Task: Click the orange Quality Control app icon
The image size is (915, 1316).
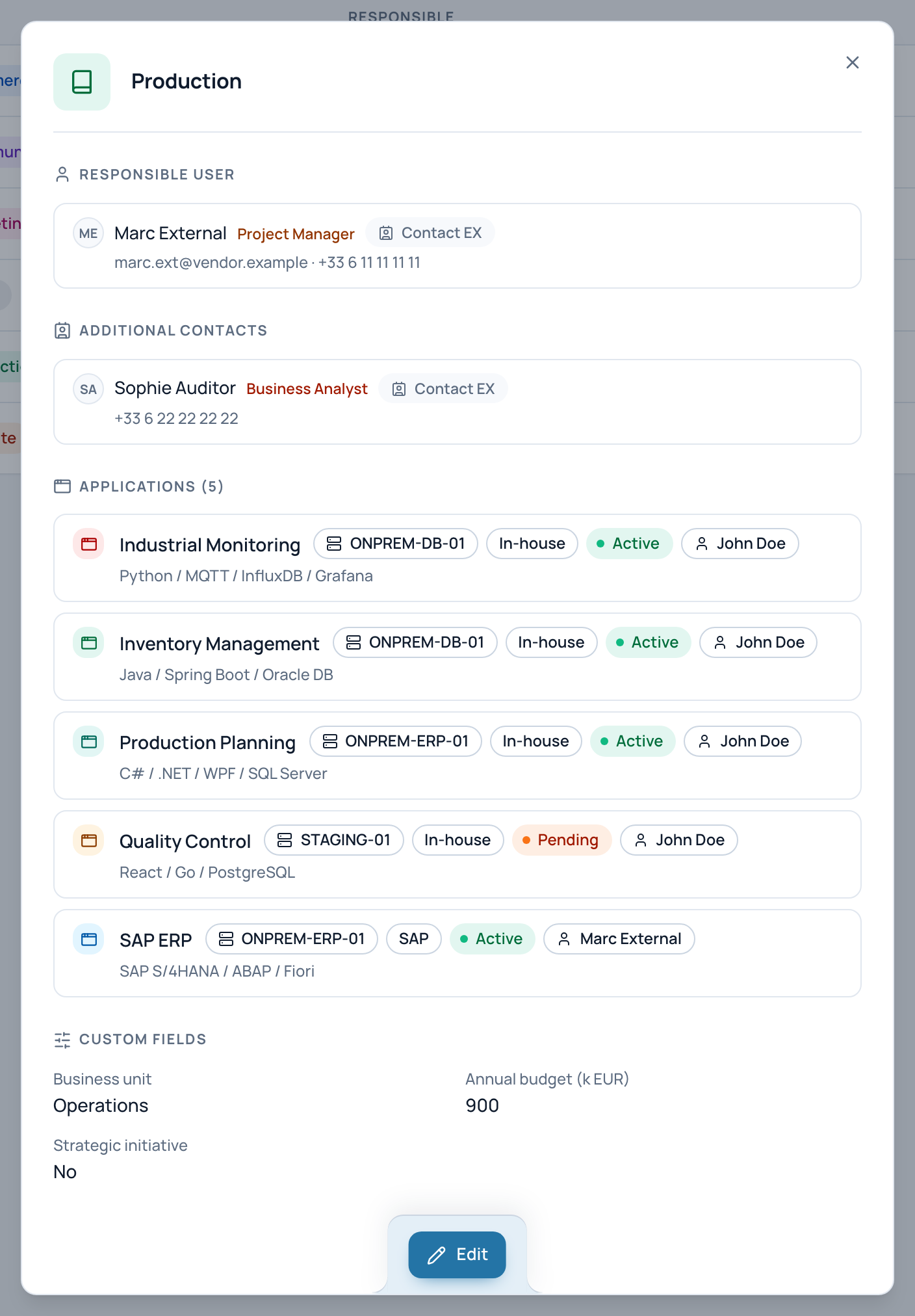Action: 89,841
